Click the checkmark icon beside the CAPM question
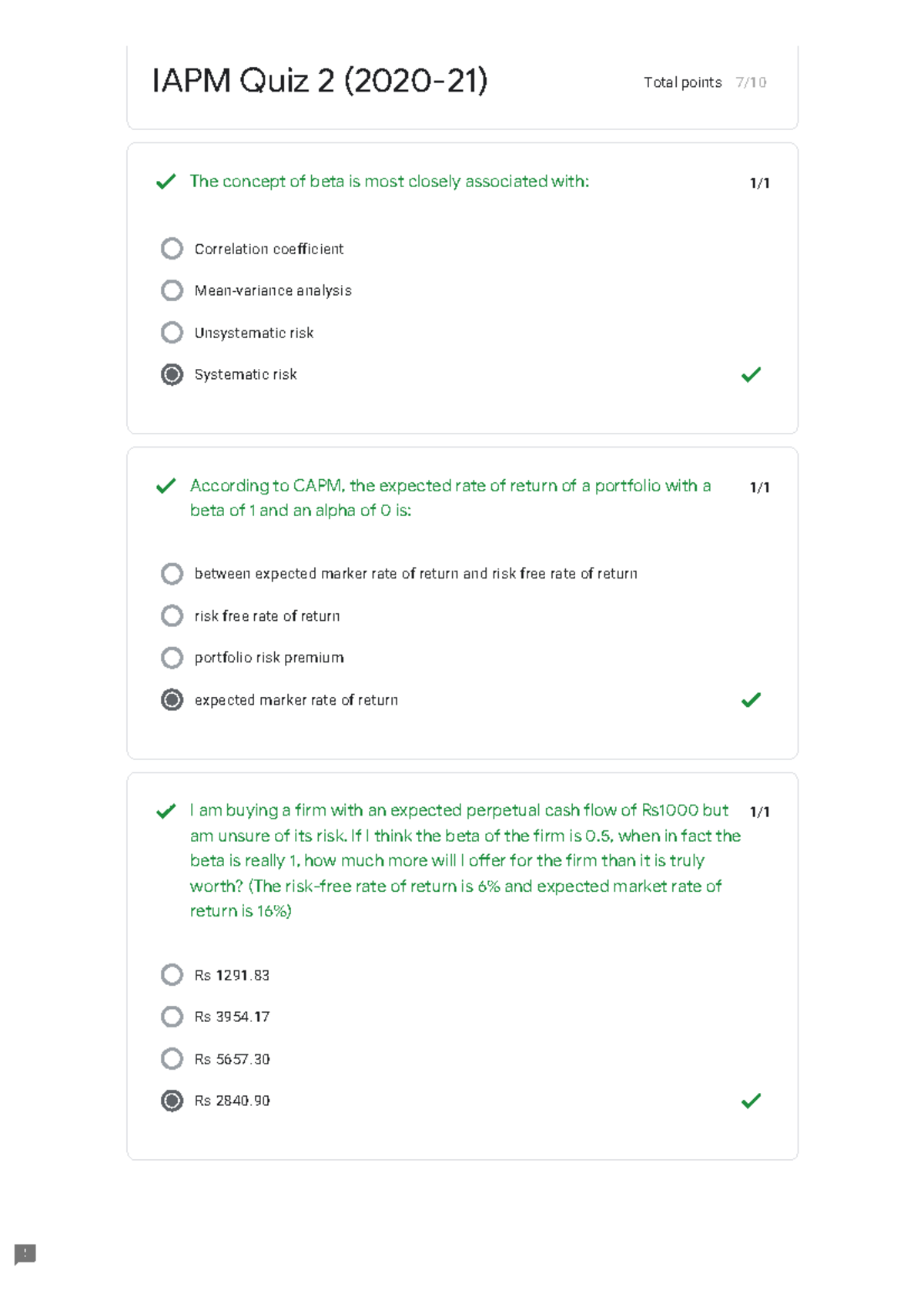Screen dimensions: 924x1307 click(x=166, y=487)
